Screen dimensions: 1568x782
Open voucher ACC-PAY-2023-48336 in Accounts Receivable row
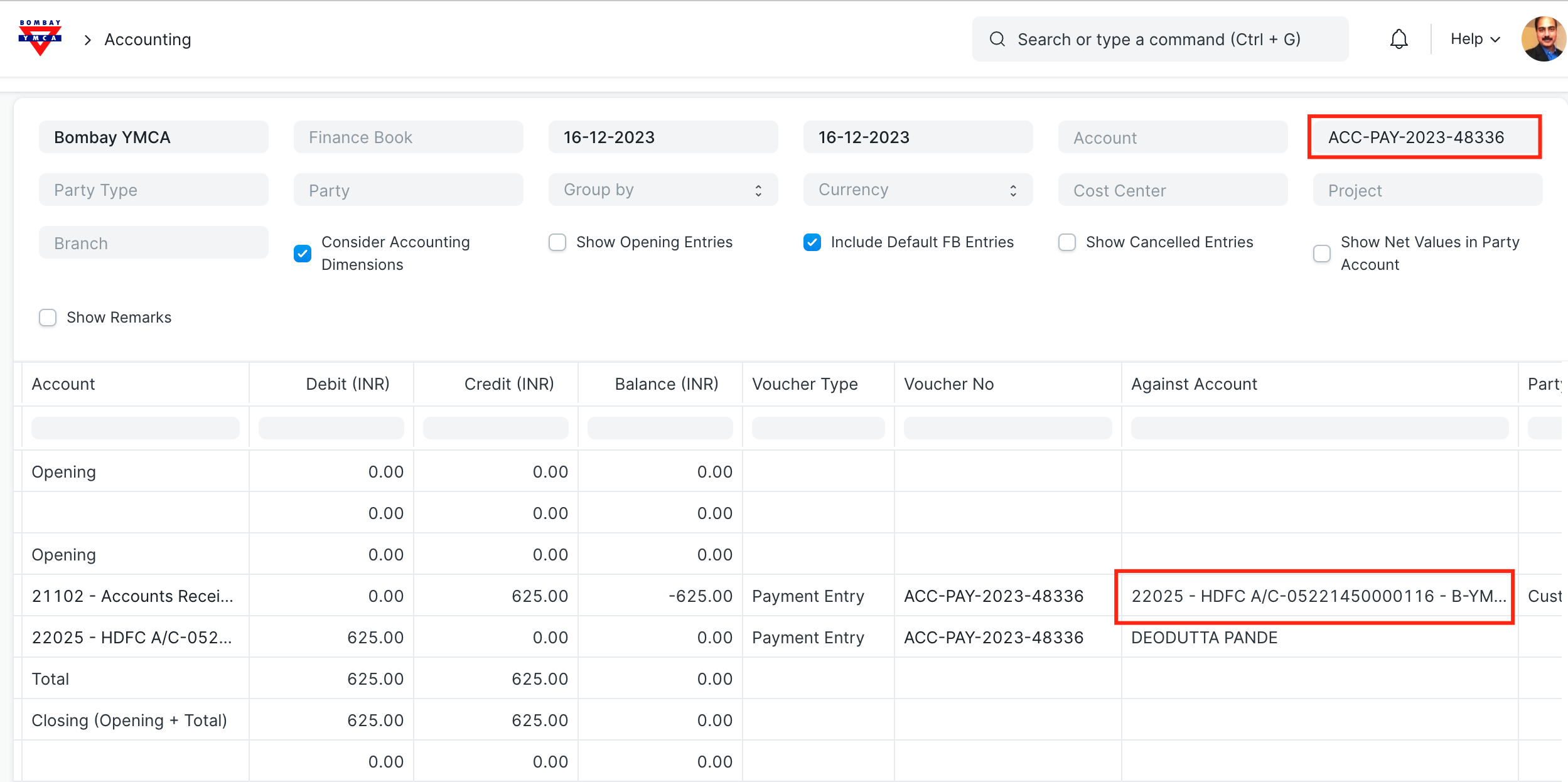click(x=993, y=596)
